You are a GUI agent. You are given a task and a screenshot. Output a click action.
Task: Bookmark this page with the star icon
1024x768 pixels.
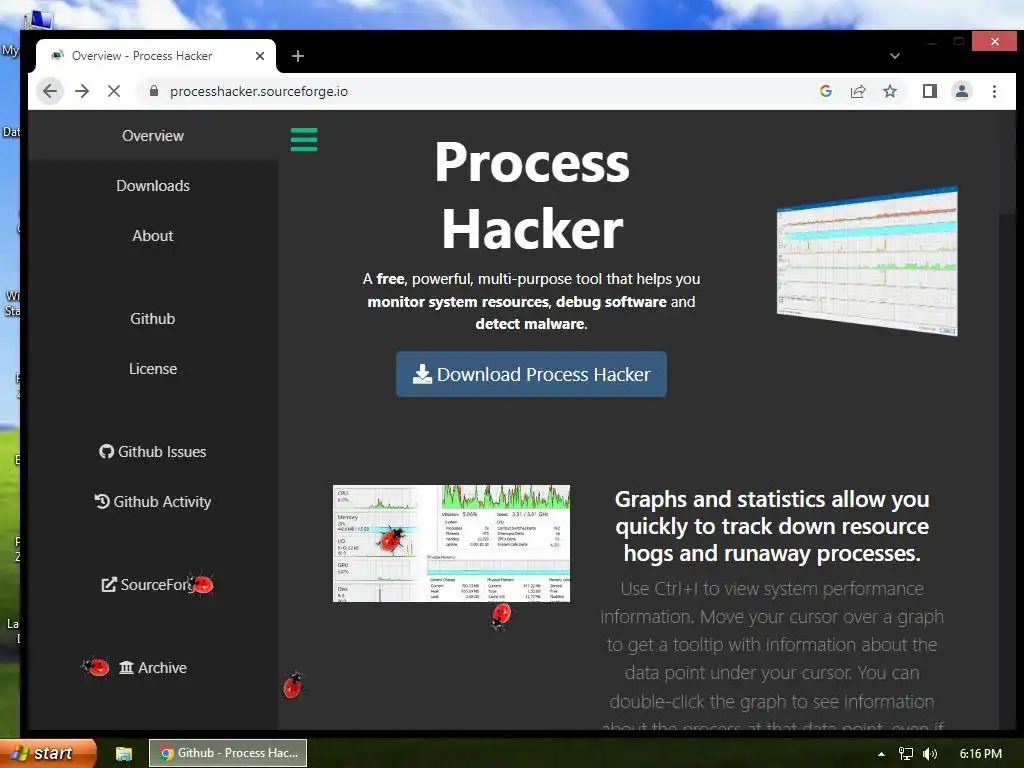click(889, 91)
